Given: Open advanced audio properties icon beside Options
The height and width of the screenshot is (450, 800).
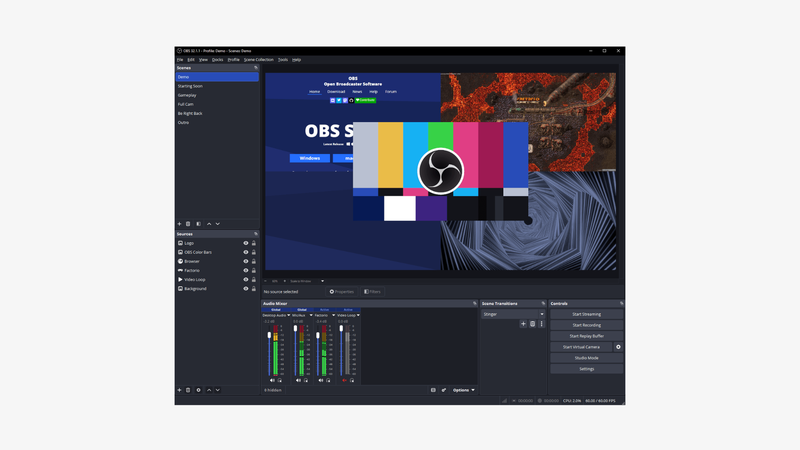Looking at the screenshot, I should 444,390.
